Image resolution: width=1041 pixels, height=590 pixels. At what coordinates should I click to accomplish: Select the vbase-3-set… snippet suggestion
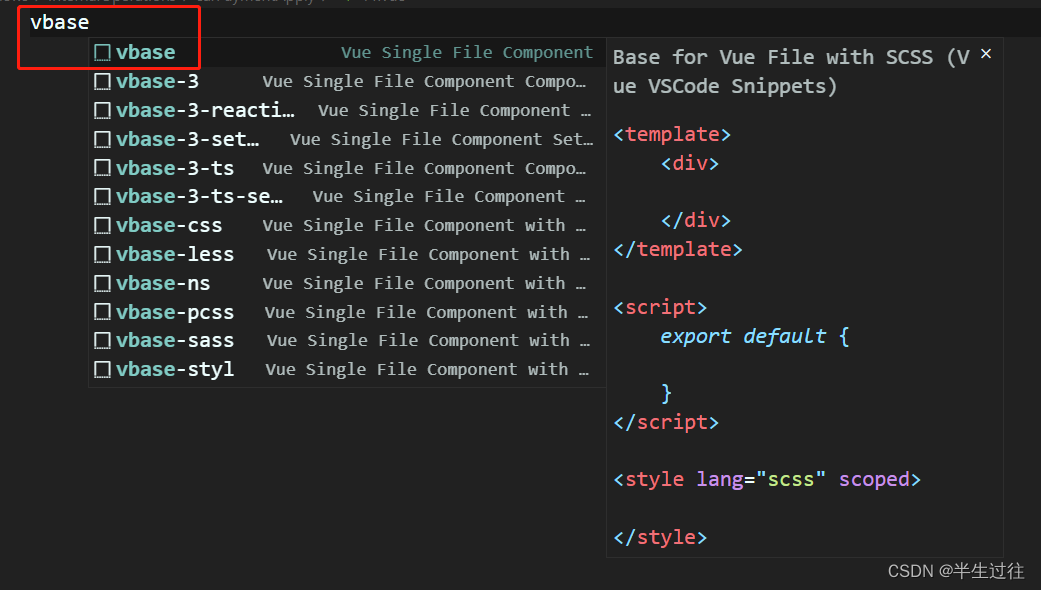347,139
